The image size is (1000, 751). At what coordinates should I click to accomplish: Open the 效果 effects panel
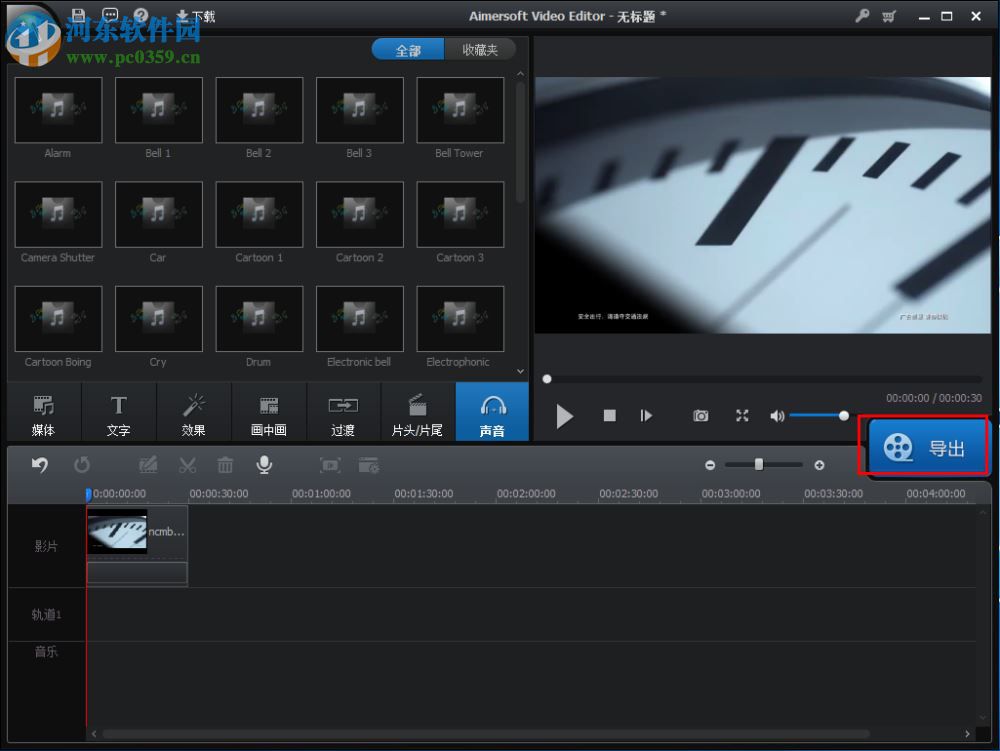[194, 412]
